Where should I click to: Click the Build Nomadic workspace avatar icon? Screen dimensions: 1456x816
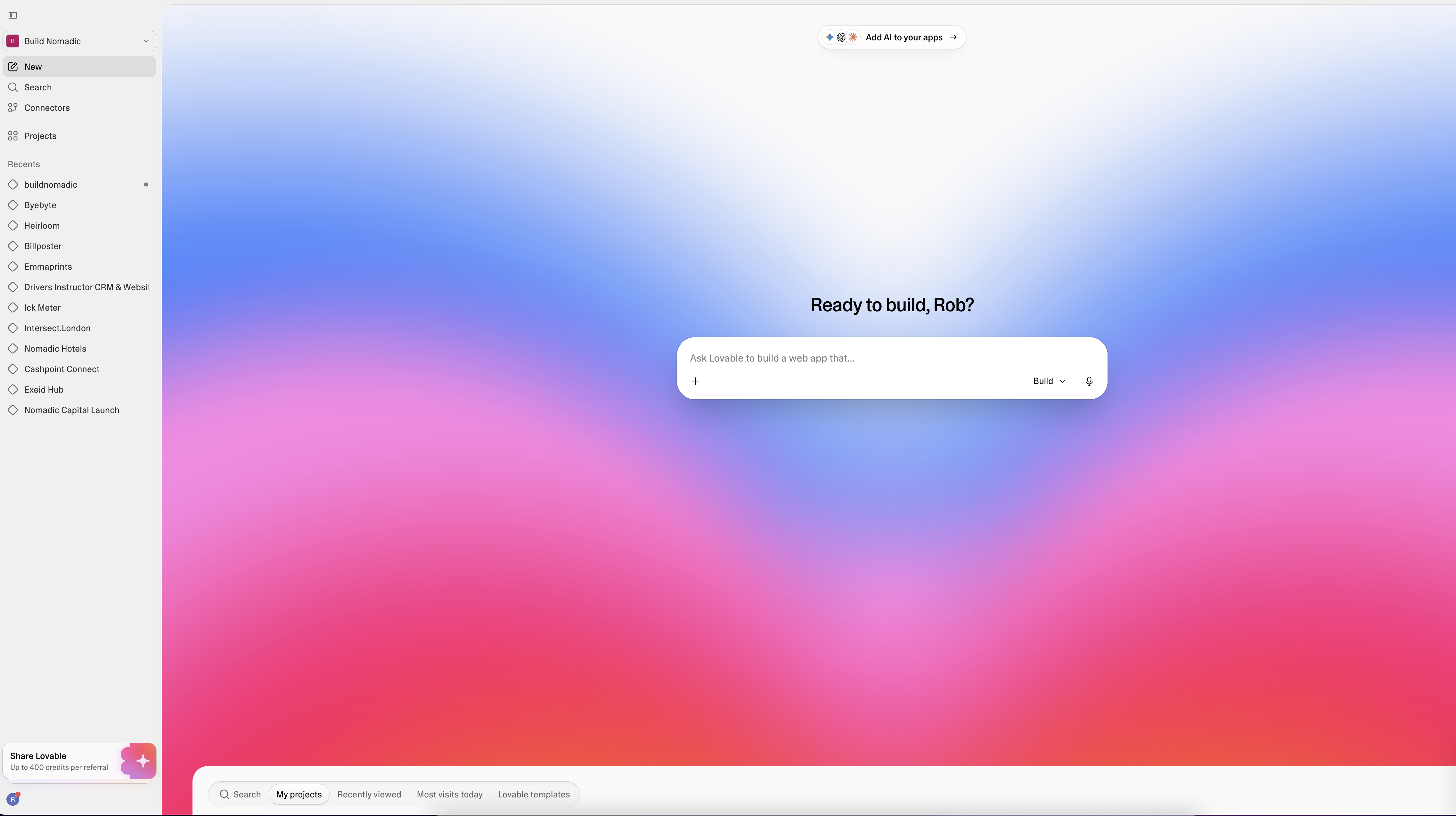pyautogui.click(x=12, y=41)
